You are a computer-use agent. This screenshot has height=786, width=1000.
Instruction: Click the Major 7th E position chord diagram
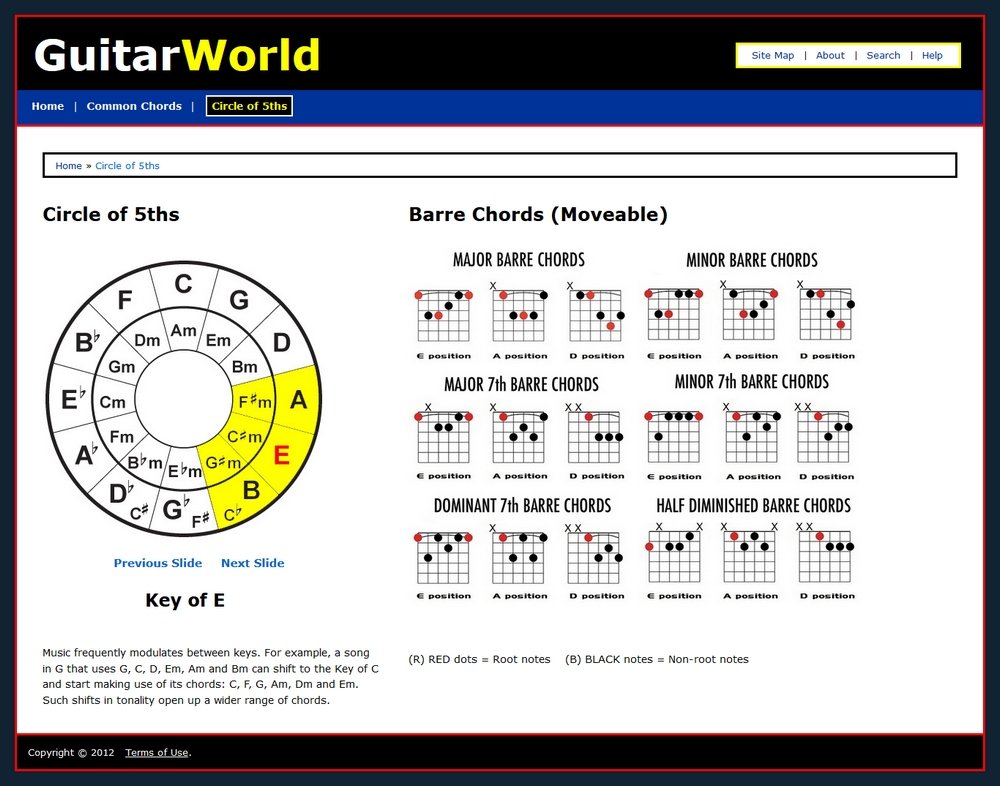coord(443,441)
